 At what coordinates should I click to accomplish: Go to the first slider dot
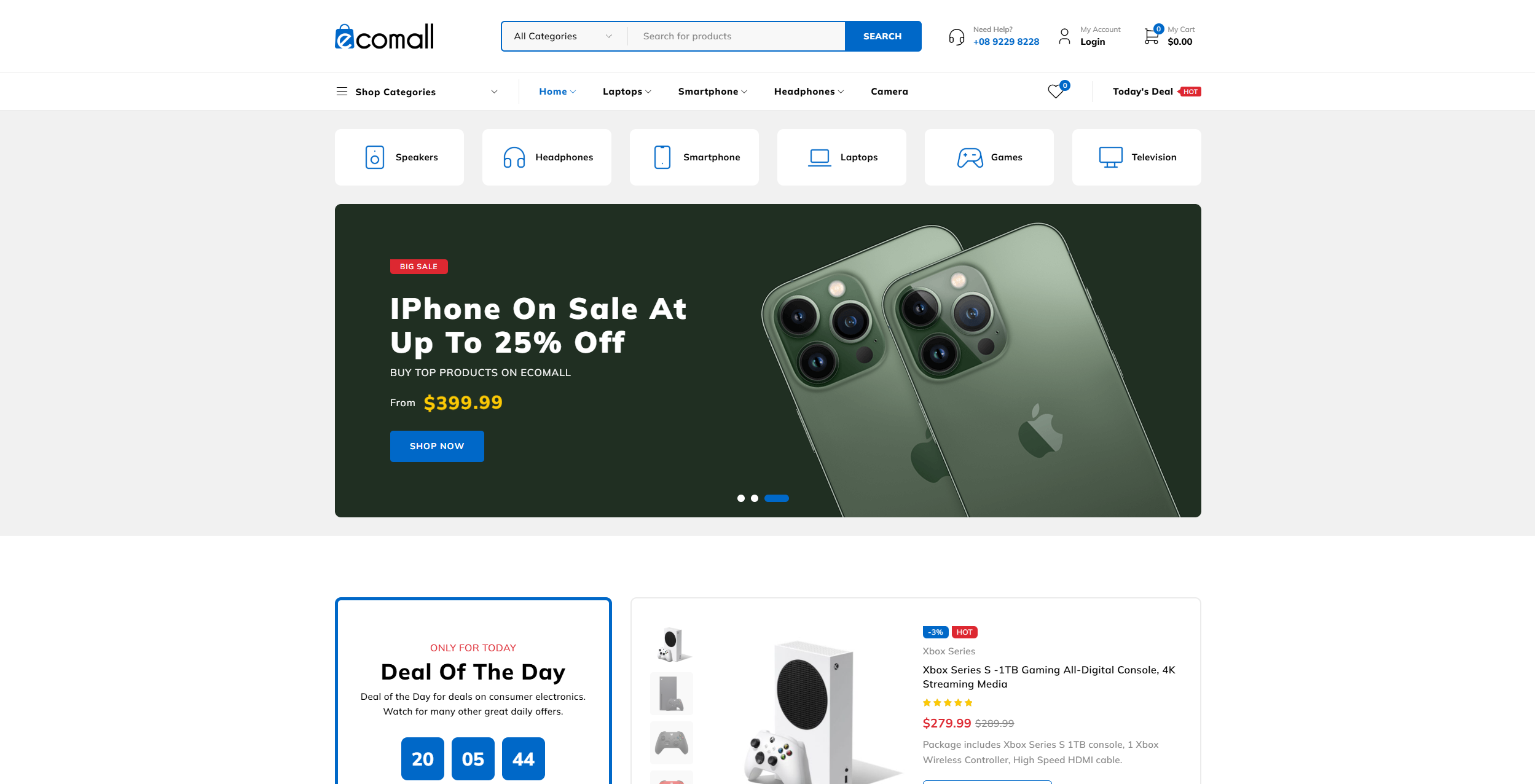[741, 498]
